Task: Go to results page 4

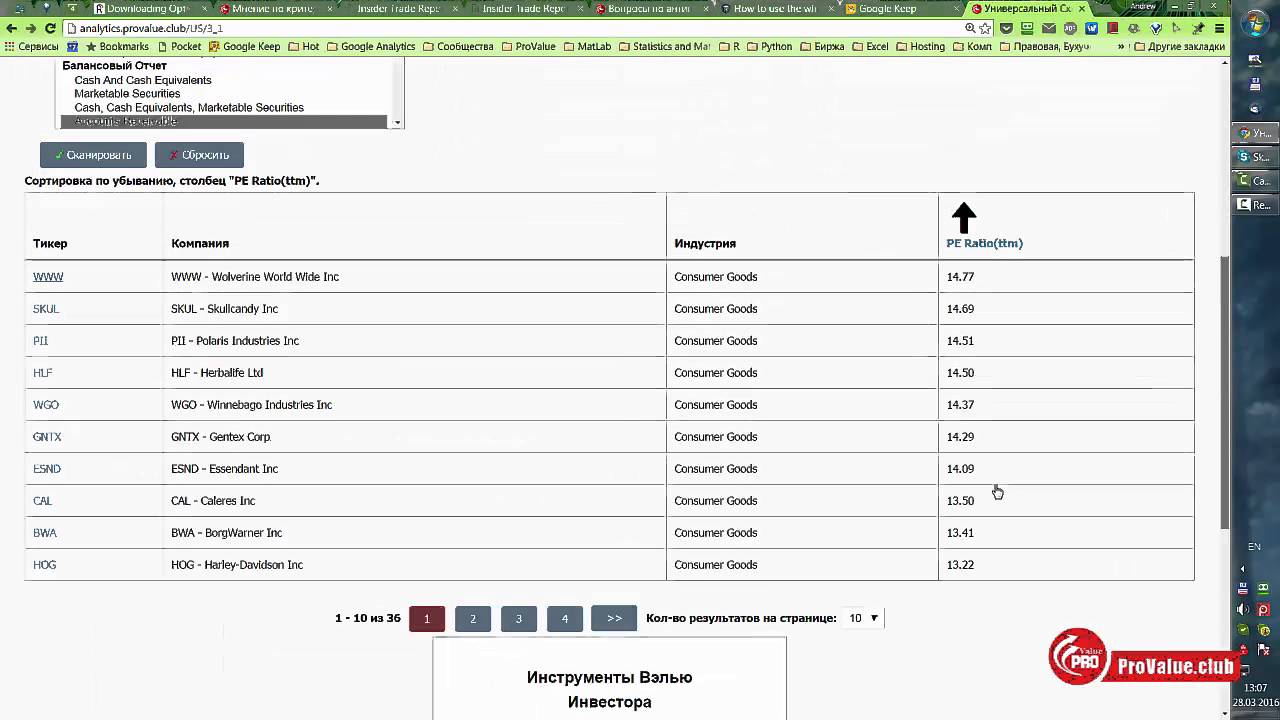Action: [564, 618]
